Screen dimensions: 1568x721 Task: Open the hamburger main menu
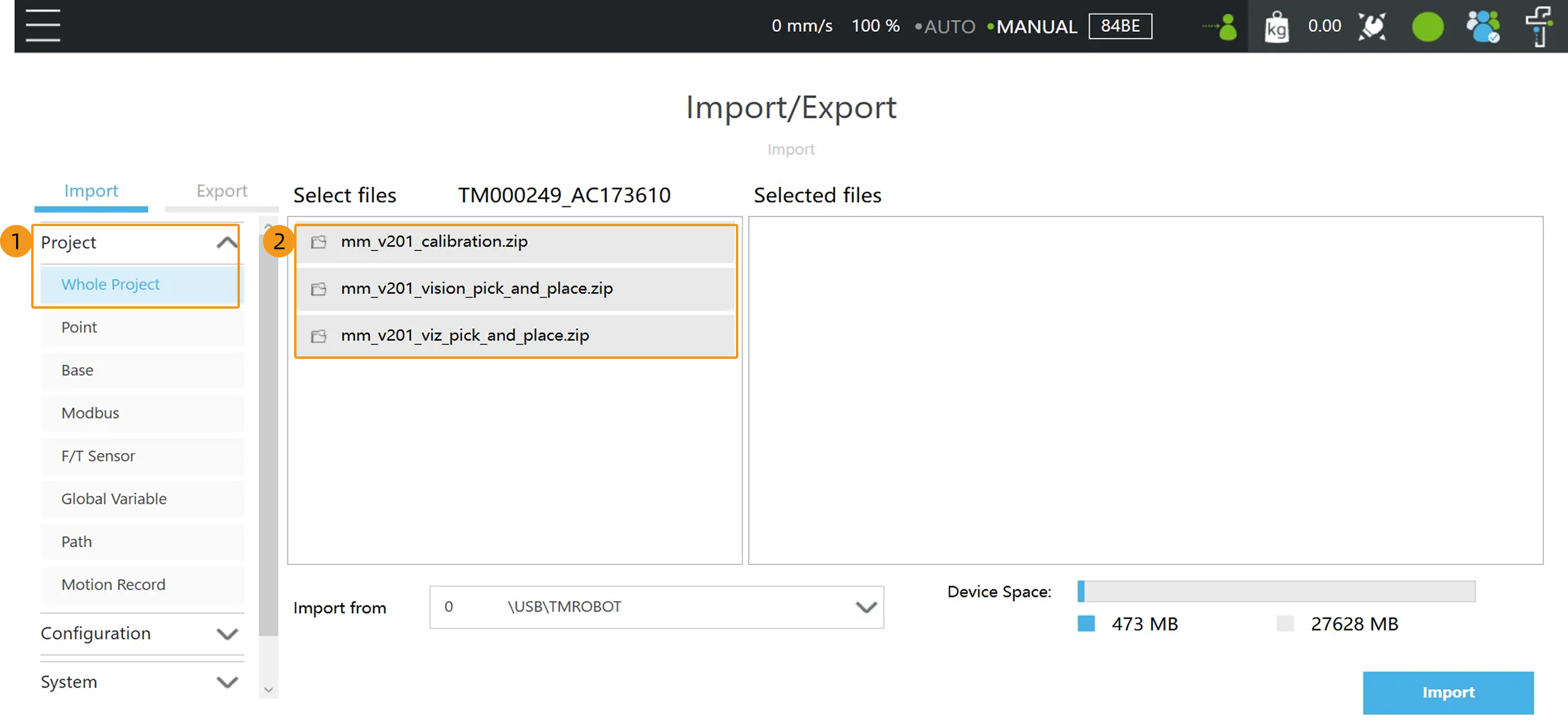[42, 25]
